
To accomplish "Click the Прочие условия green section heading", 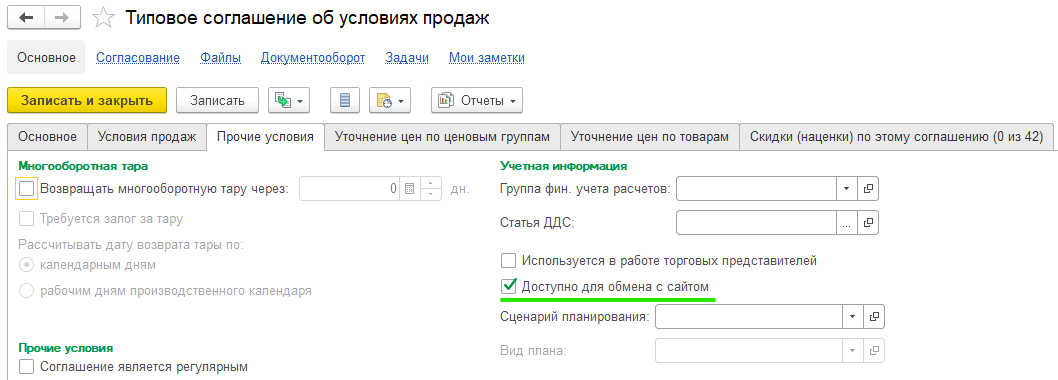I will 65,348.
